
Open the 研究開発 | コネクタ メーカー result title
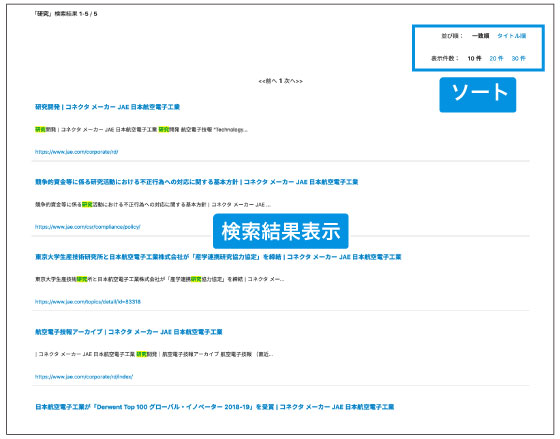pyautogui.click(x=107, y=107)
